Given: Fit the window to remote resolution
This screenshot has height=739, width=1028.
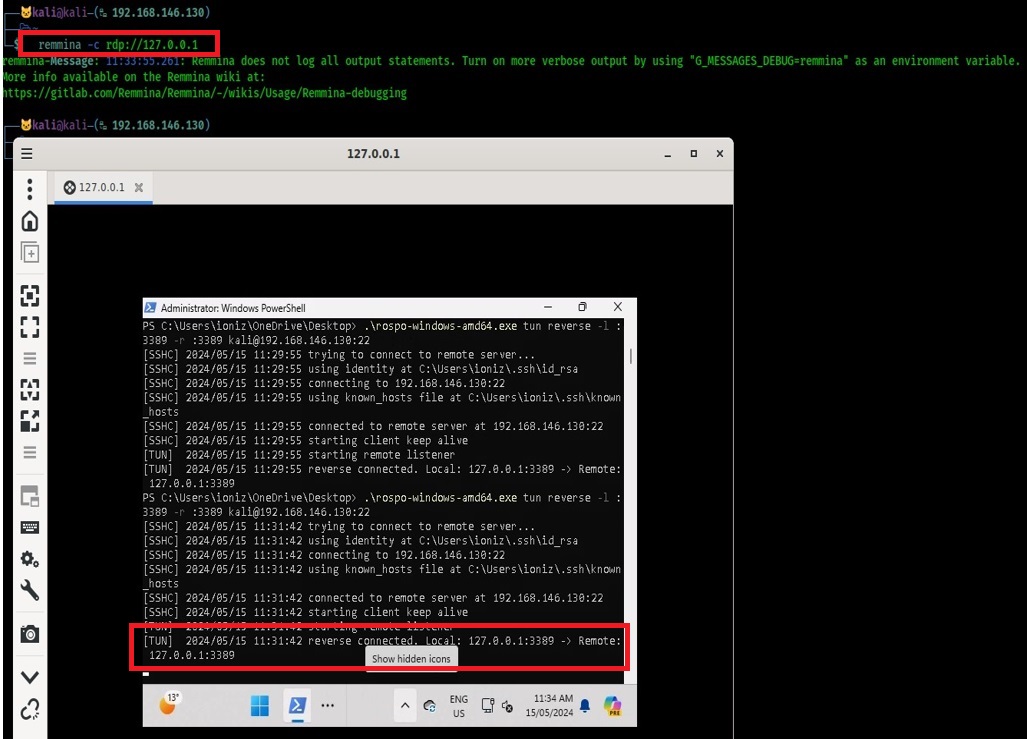Looking at the screenshot, I should tap(30, 296).
